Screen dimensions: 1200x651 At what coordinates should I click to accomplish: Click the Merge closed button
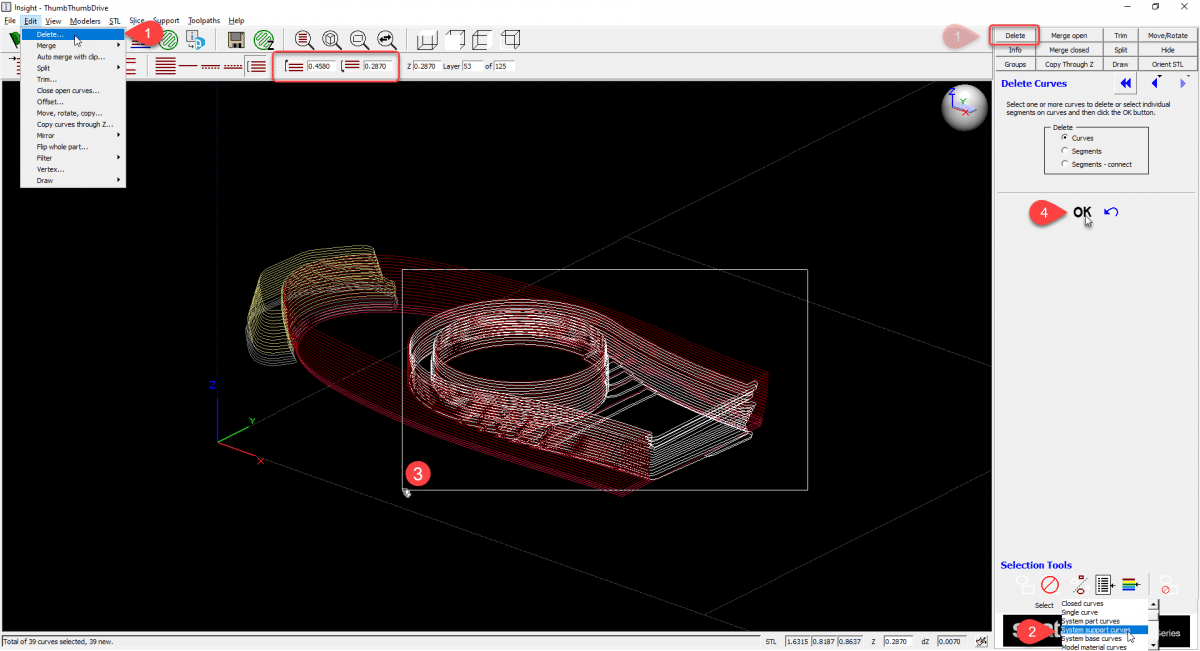1069,50
